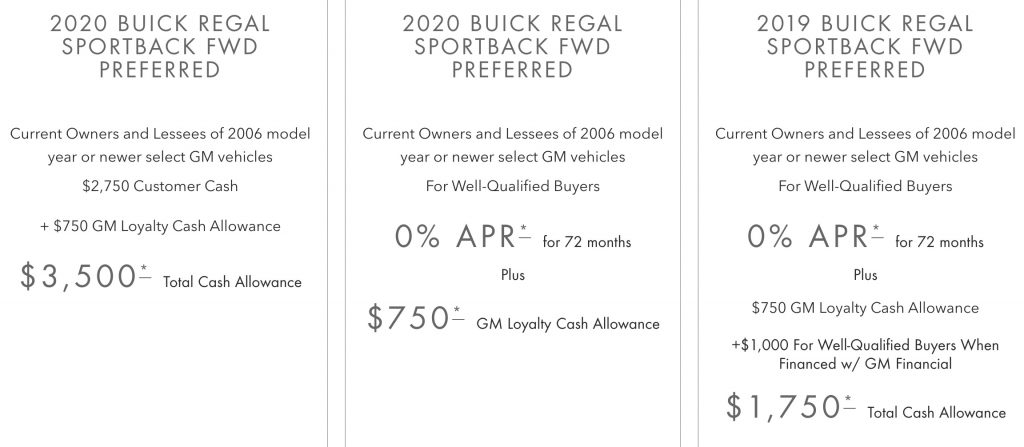
Task: Click the $1,750 total cash figure
Action: click(x=783, y=407)
